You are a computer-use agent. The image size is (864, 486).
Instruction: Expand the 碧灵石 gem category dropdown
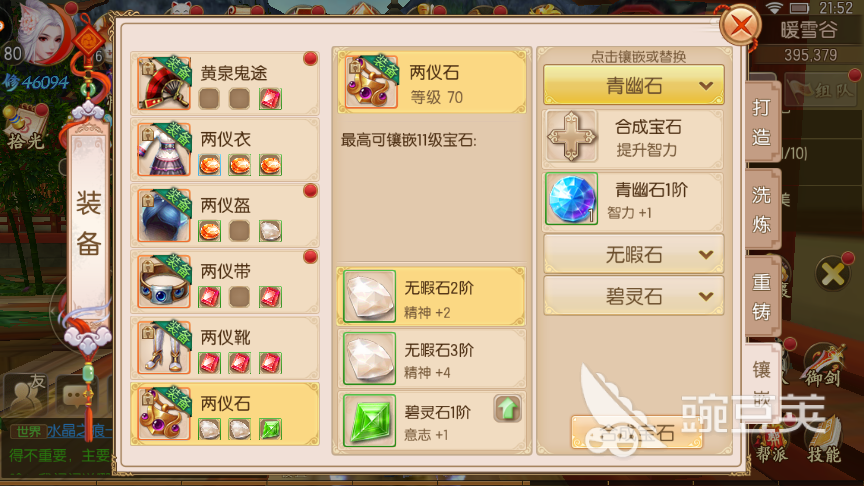tap(634, 296)
